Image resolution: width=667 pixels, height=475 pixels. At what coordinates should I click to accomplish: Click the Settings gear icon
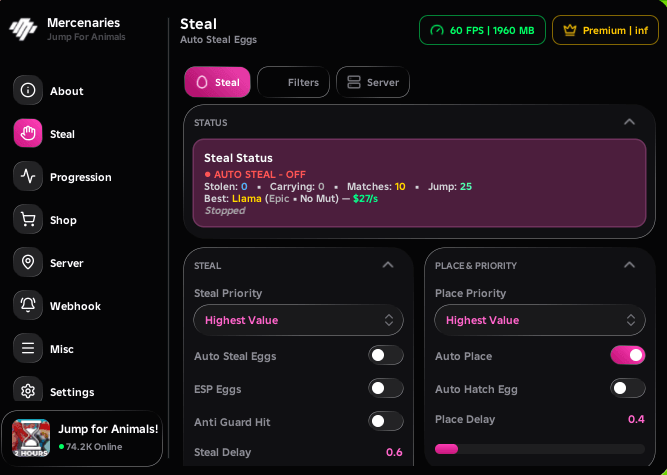click(x=28, y=390)
